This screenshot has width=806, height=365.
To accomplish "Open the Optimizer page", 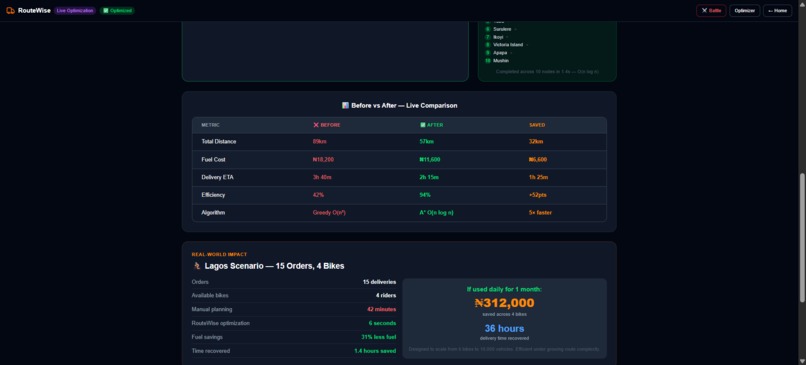I will [x=744, y=10].
